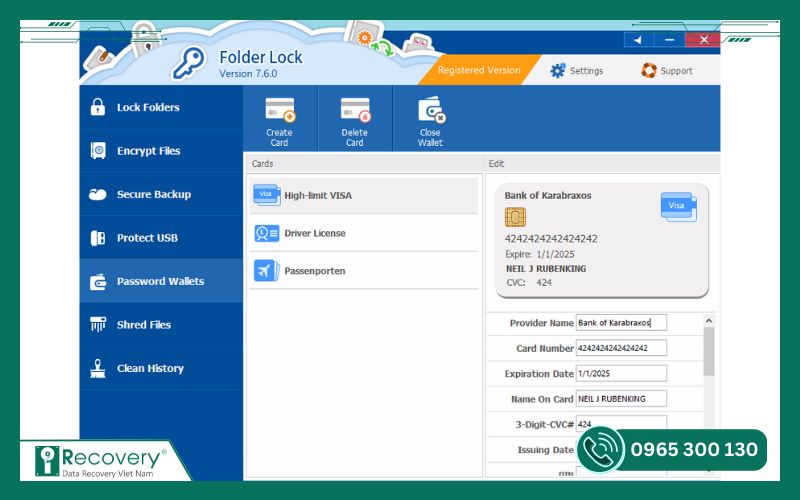The height and width of the screenshot is (500, 800).
Task: Click the padlock icon beside Lock Folders
Action: click(x=97, y=107)
